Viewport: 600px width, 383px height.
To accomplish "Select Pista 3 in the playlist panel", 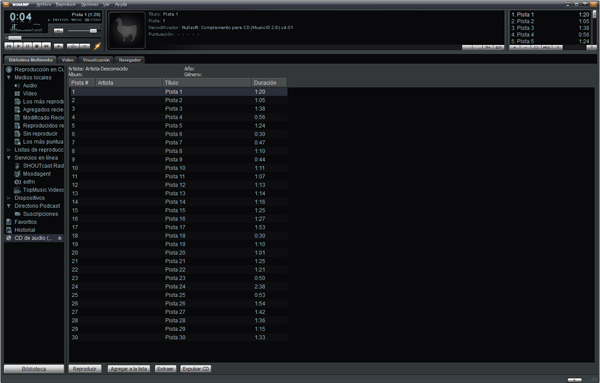I will [550, 28].
